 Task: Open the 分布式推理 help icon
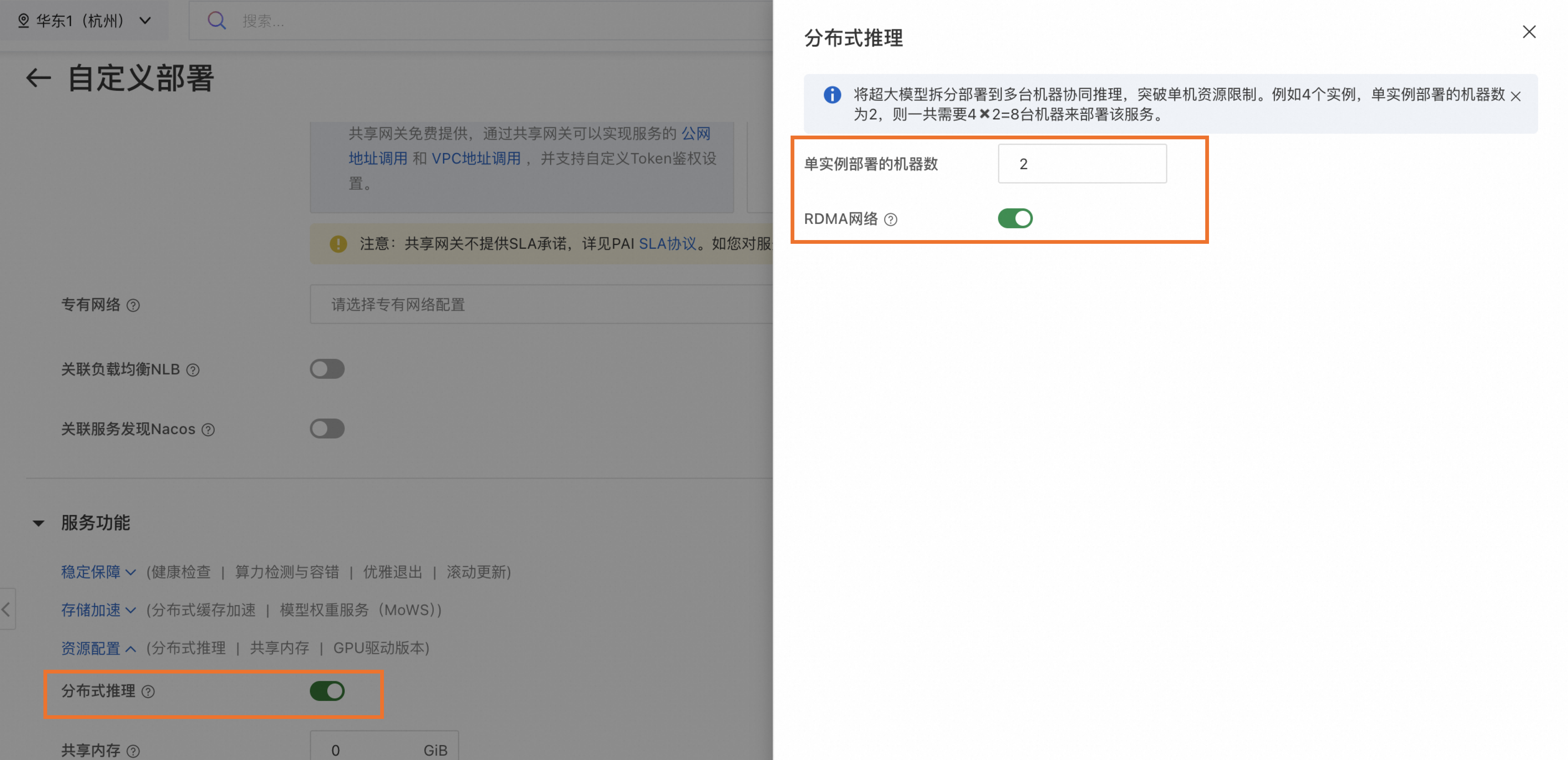click(148, 691)
